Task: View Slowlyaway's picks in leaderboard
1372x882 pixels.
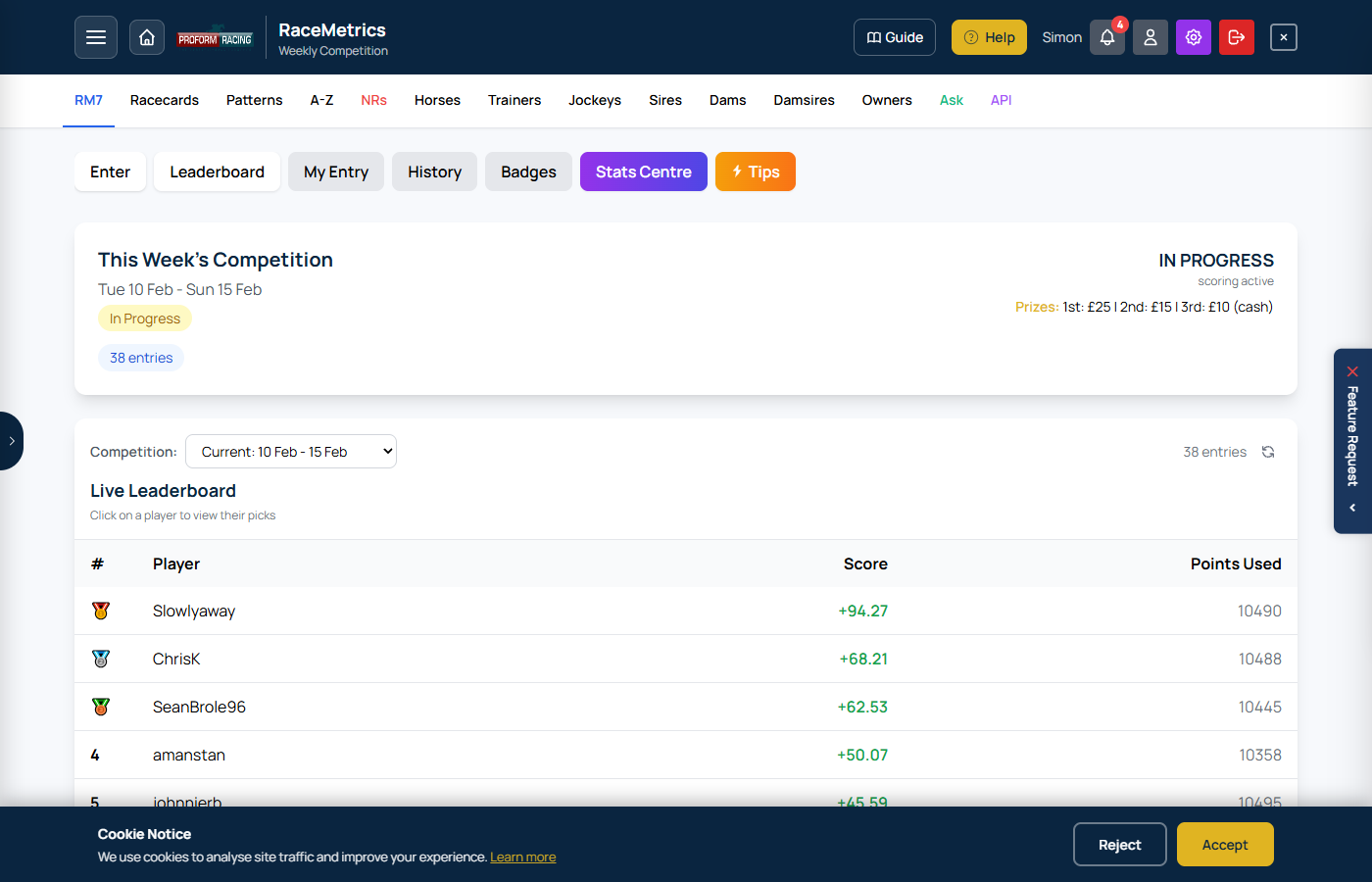Action: (x=194, y=612)
